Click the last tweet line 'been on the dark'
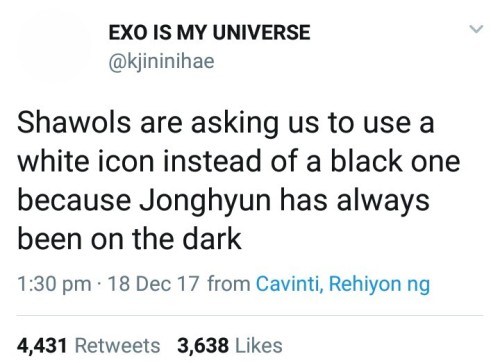The width and height of the screenshot is (500, 363). point(129,239)
